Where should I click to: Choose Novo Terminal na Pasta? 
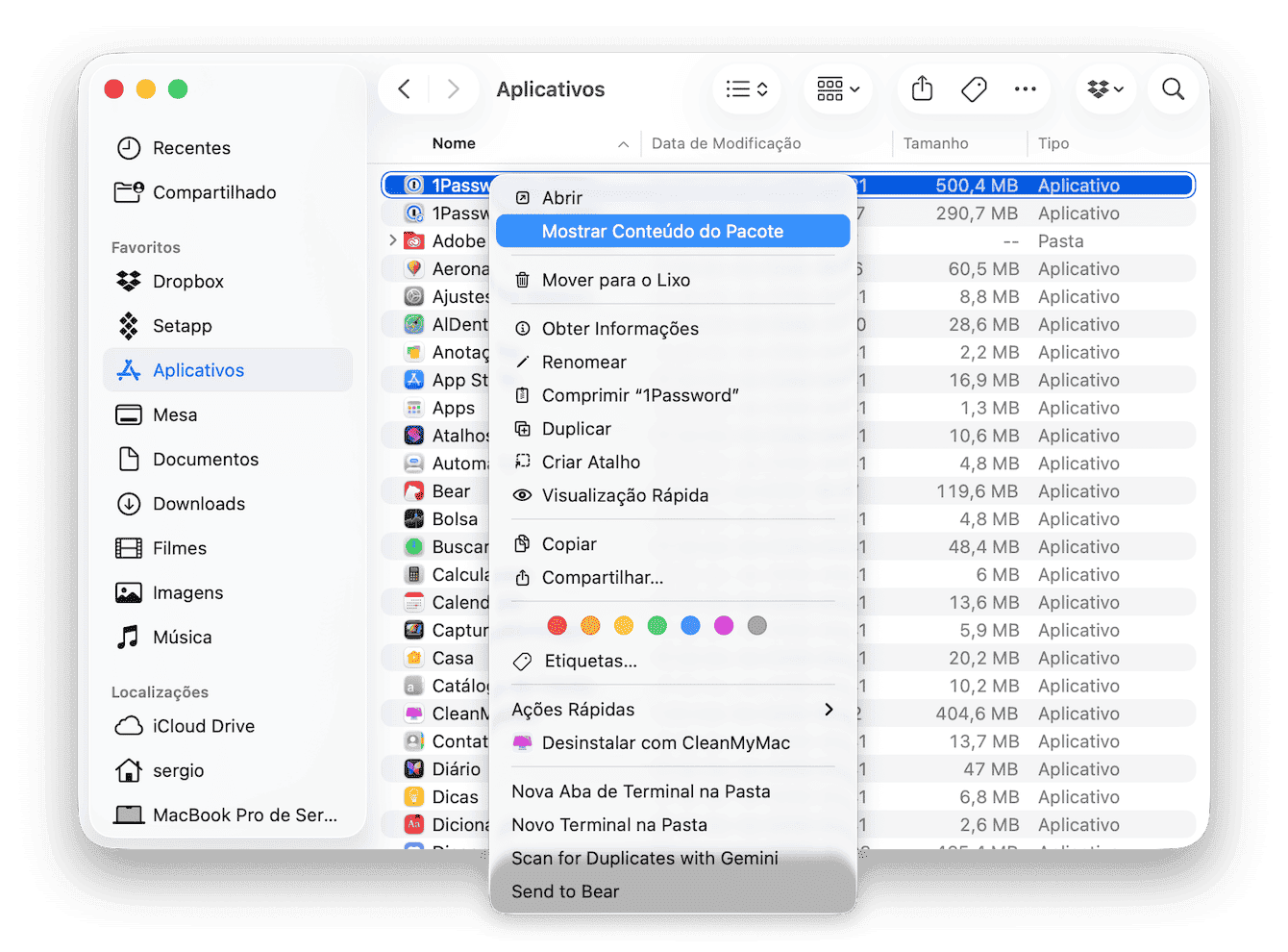673,825
